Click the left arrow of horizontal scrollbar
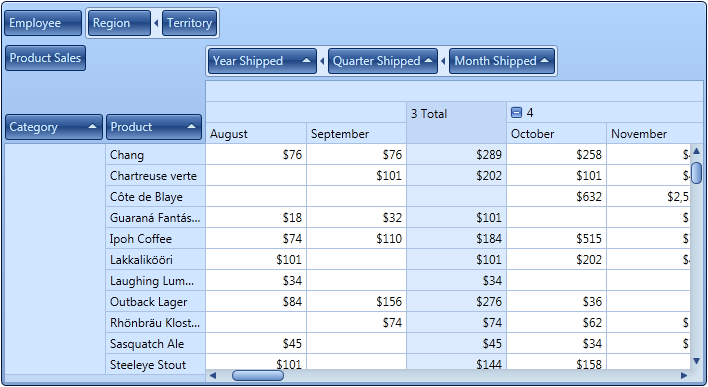Viewport: 708px width, 387px height. (213, 375)
